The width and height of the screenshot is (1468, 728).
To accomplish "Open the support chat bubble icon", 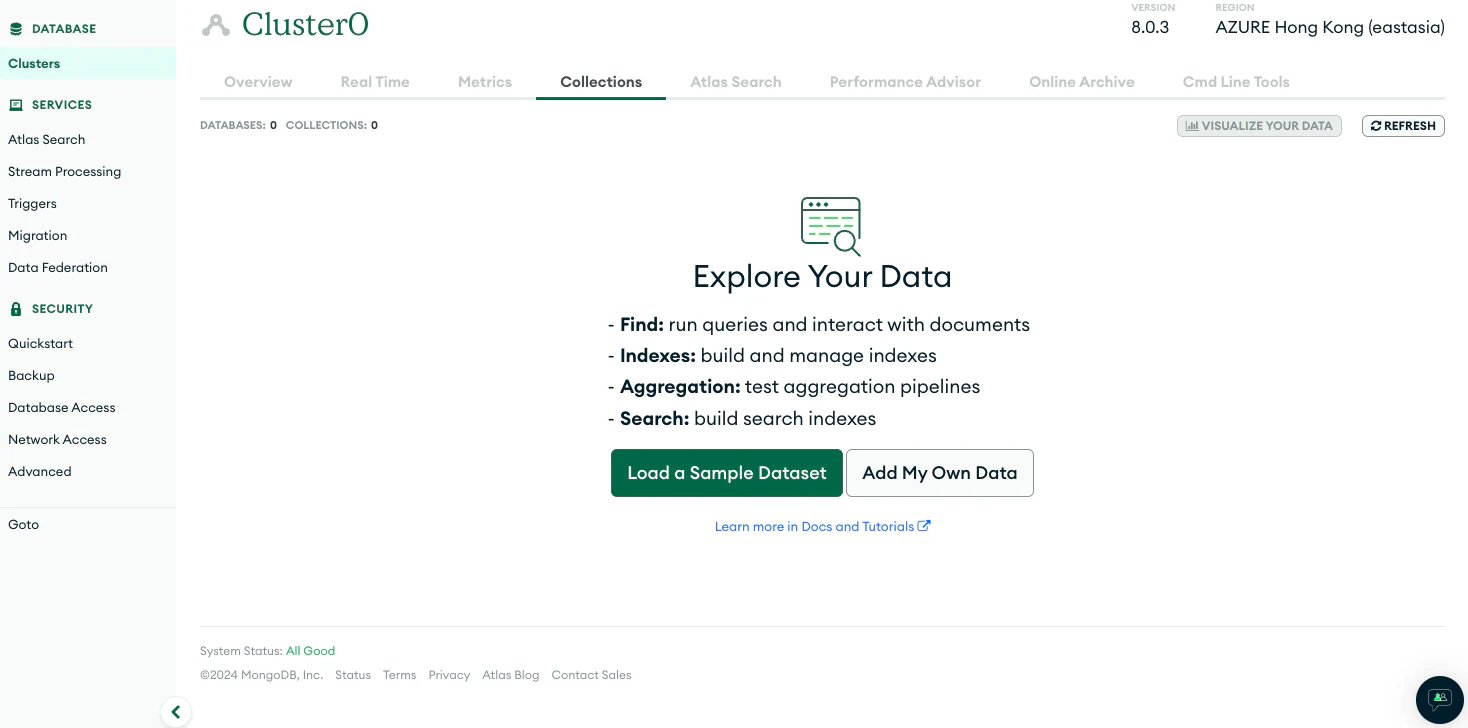I will pos(1440,699).
